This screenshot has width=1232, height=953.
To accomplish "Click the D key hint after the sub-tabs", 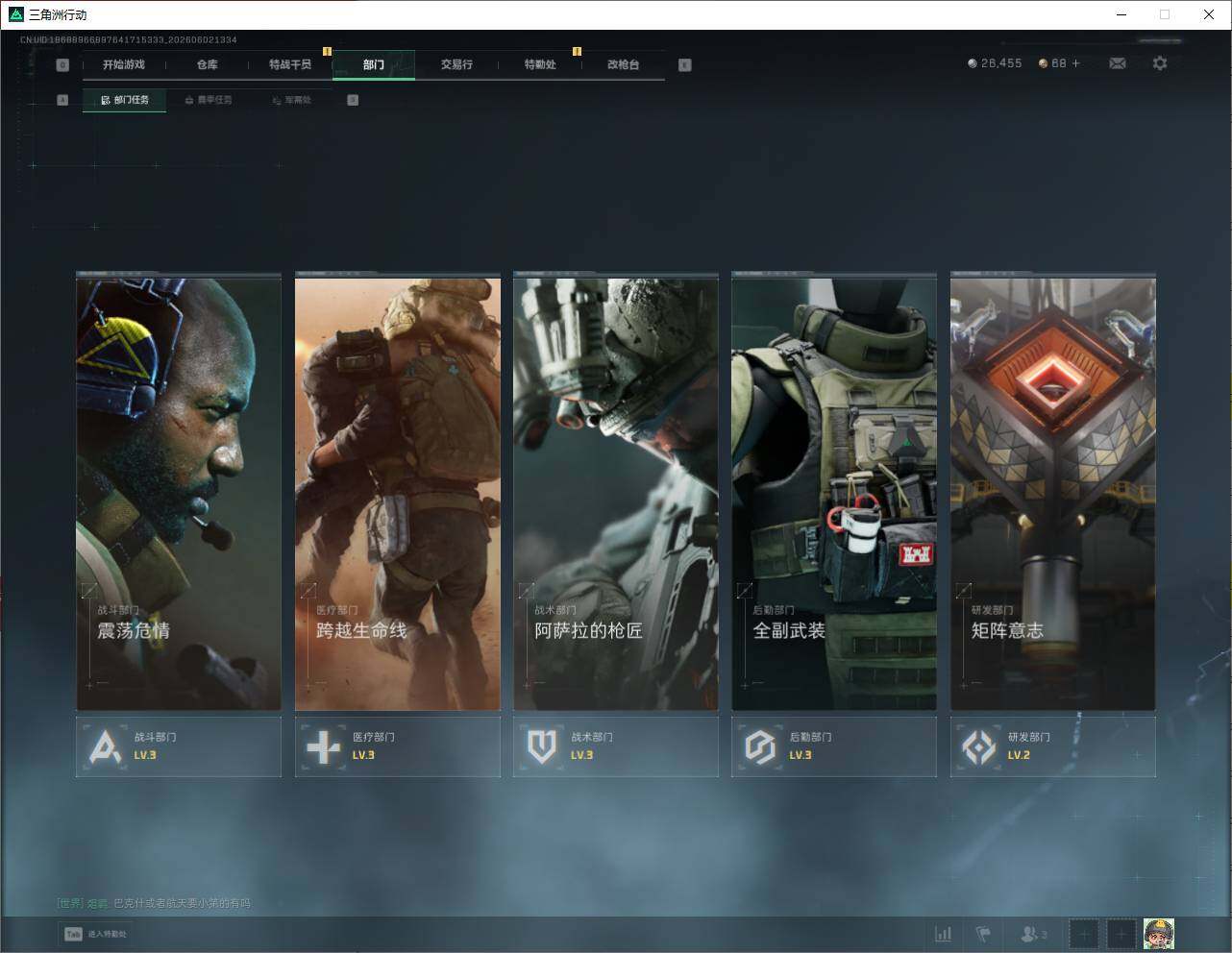I will (x=353, y=100).
